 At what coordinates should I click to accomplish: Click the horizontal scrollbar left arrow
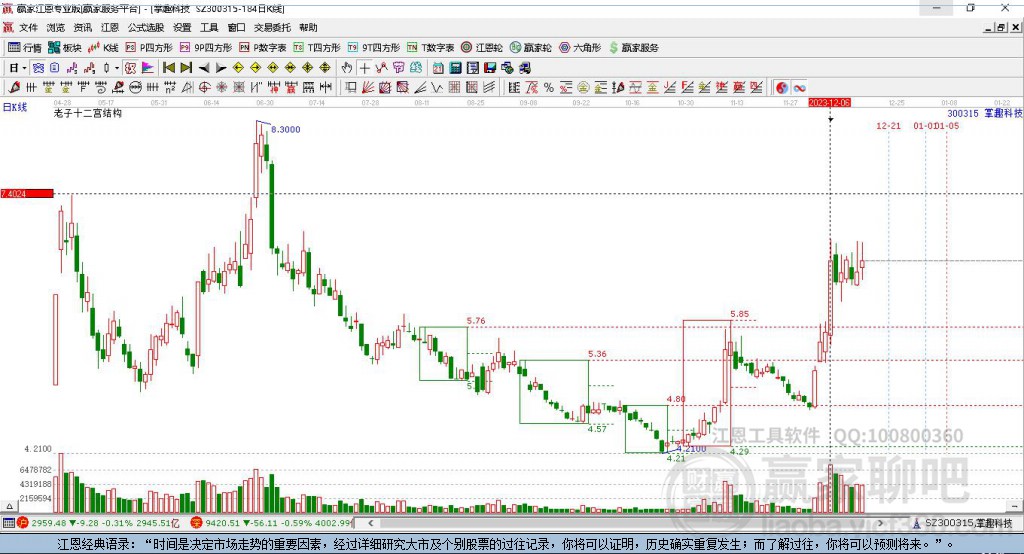(370, 523)
